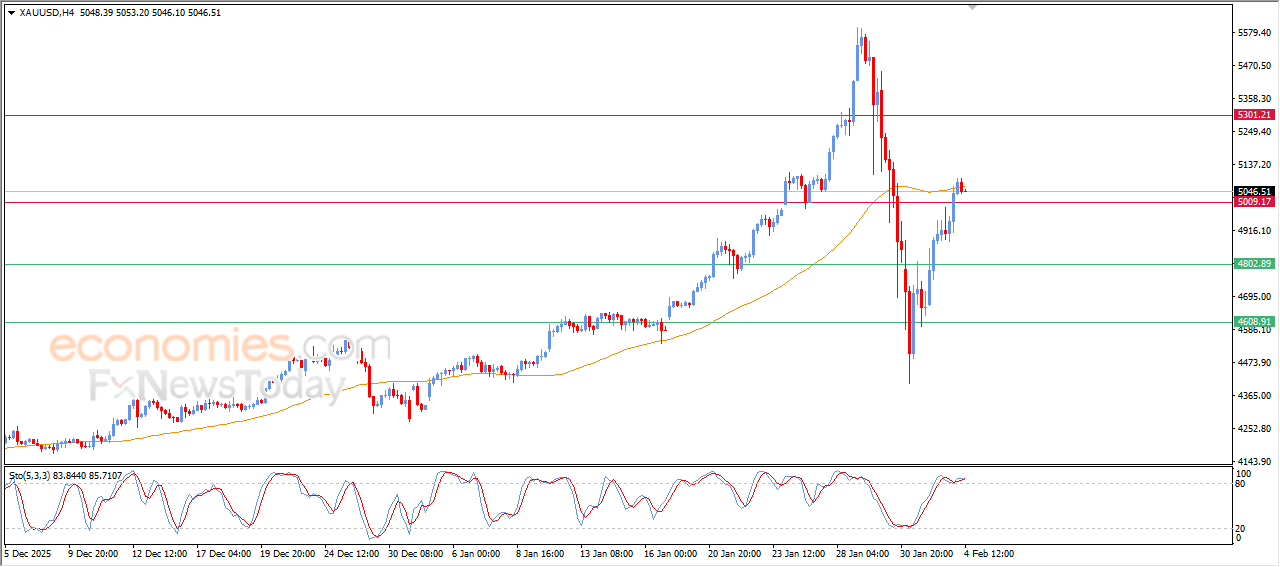Click the 12 Dec 12:00 time label

(x=159, y=552)
